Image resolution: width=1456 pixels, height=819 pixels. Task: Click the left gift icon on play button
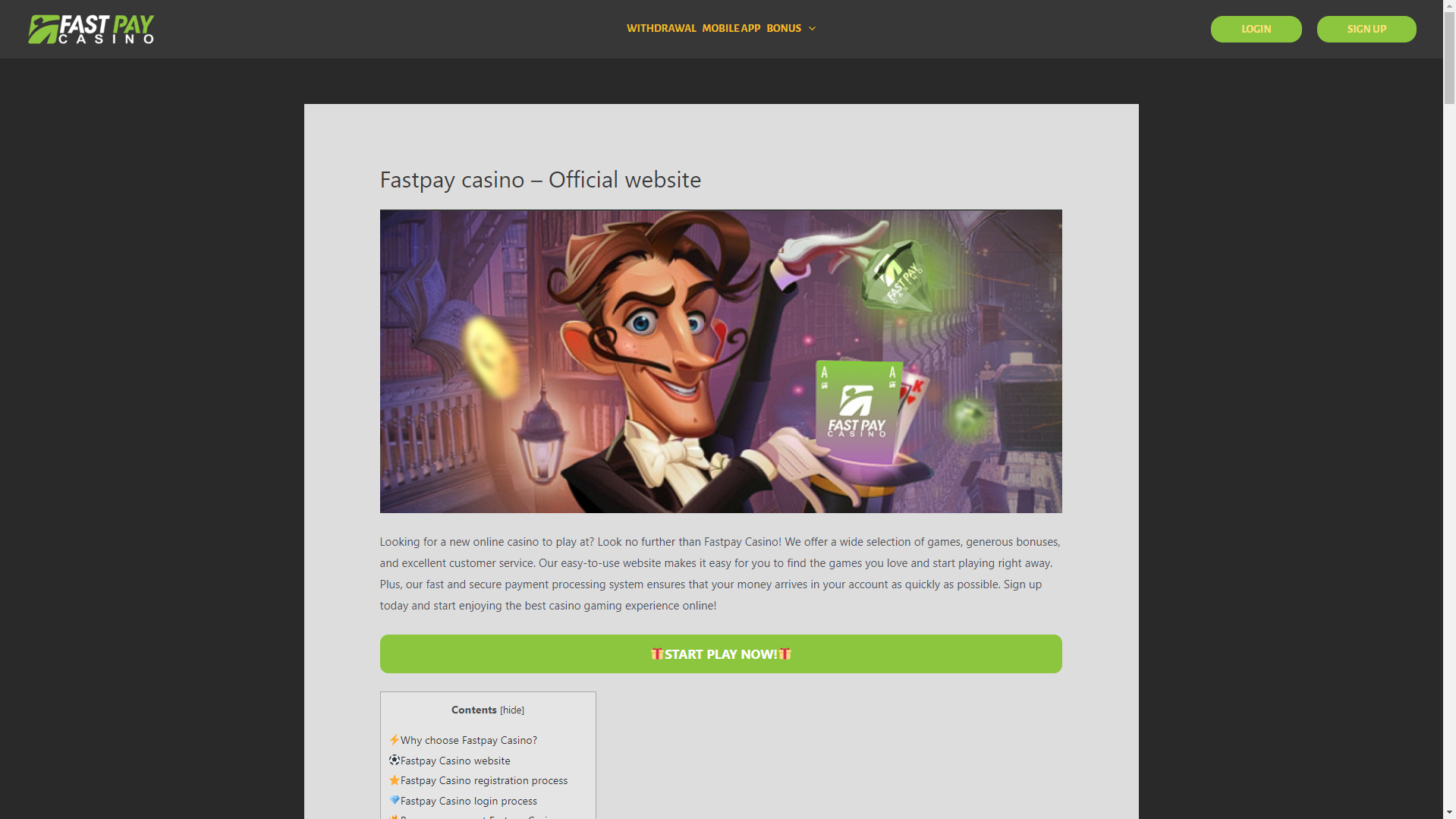click(x=657, y=654)
